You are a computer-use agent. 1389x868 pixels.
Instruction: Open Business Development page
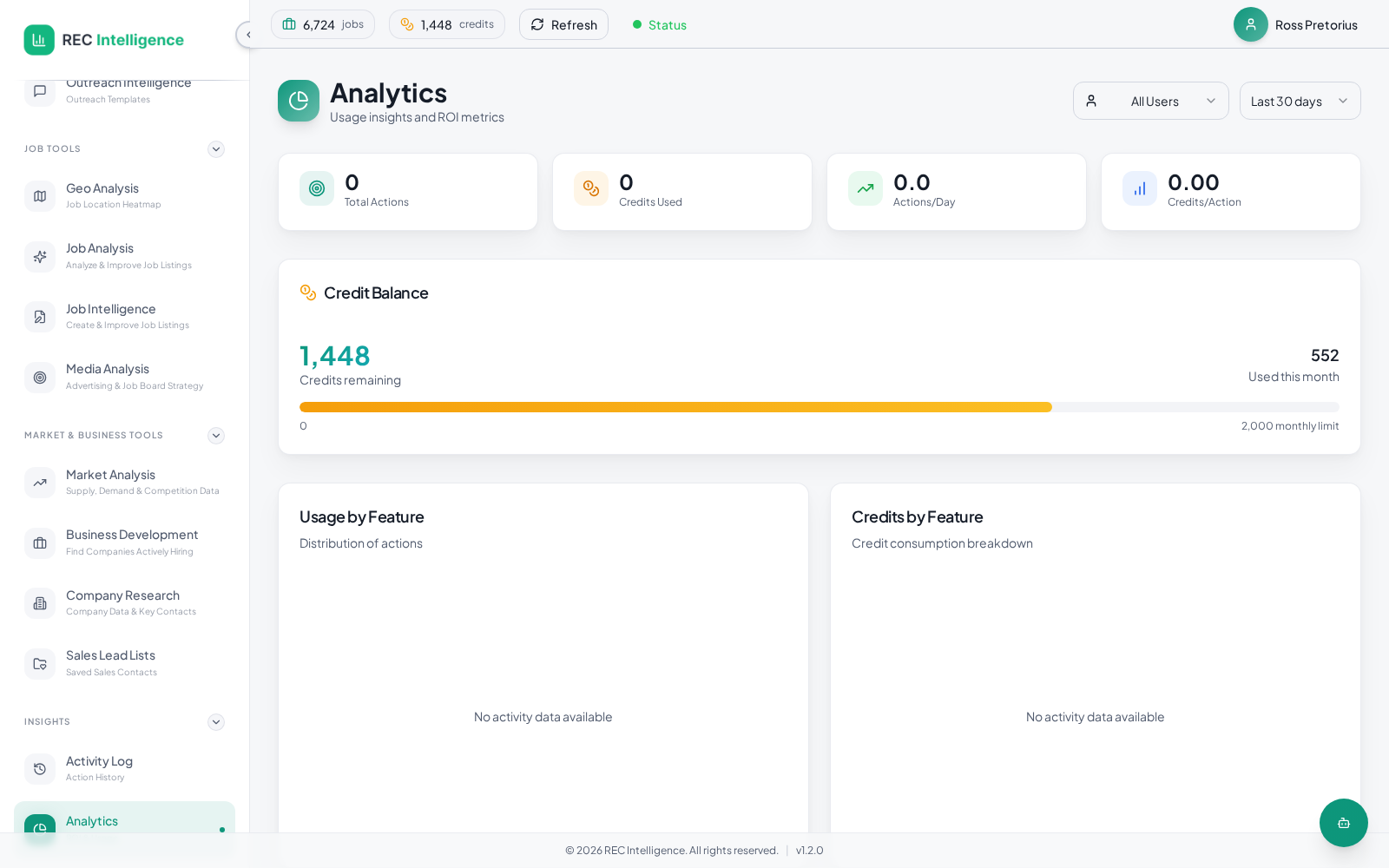(124, 543)
